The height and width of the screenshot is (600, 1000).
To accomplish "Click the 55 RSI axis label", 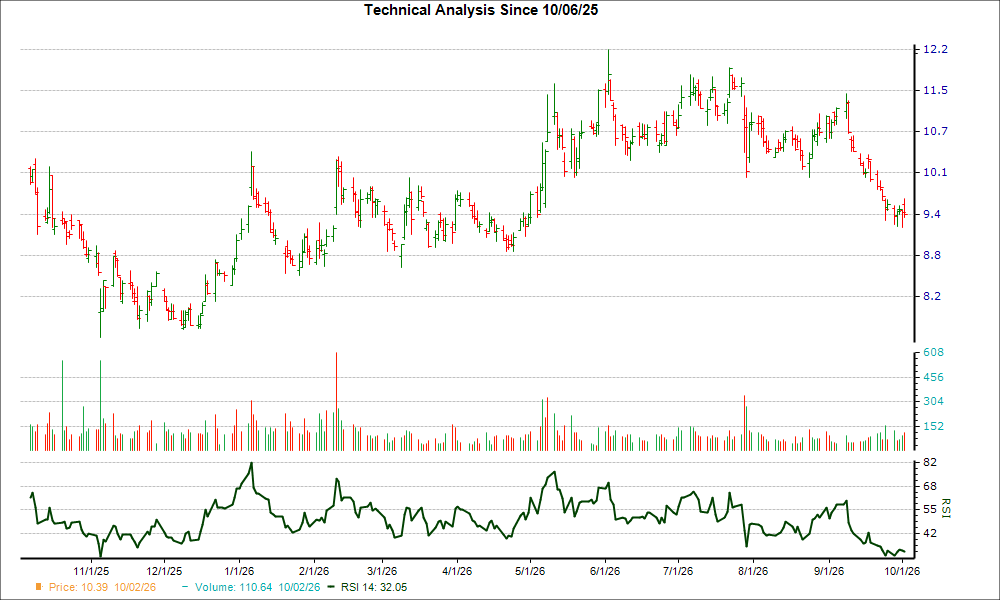I will (930, 509).
